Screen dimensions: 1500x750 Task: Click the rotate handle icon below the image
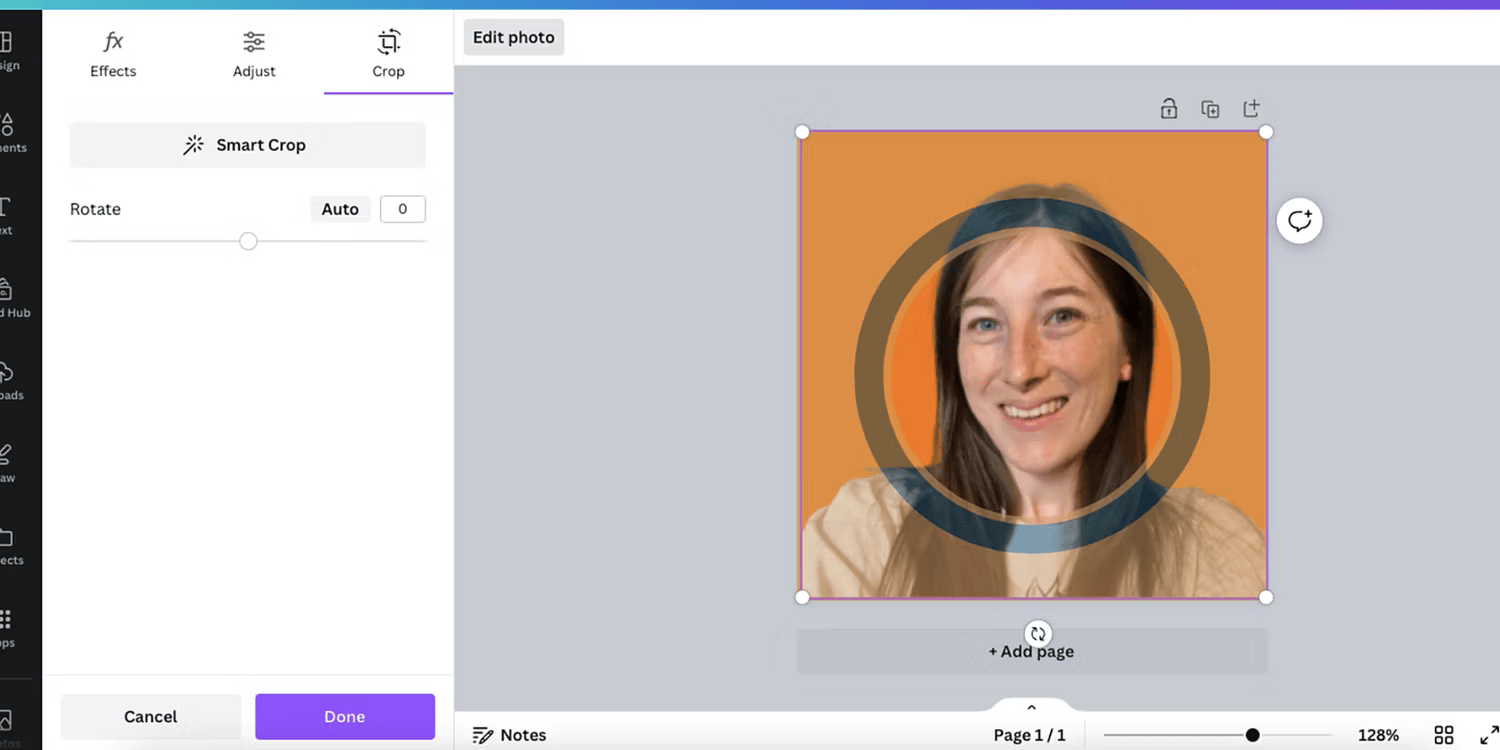pyautogui.click(x=1038, y=633)
